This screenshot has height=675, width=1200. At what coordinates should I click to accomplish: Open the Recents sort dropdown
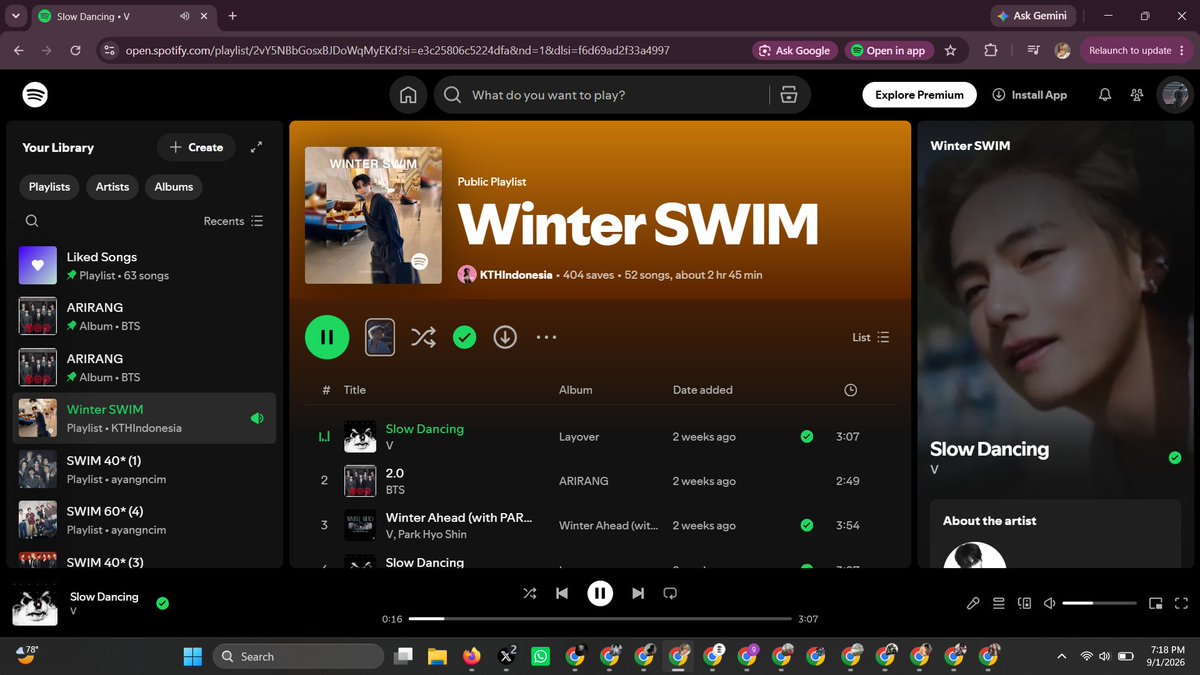pyautogui.click(x=234, y=221)
